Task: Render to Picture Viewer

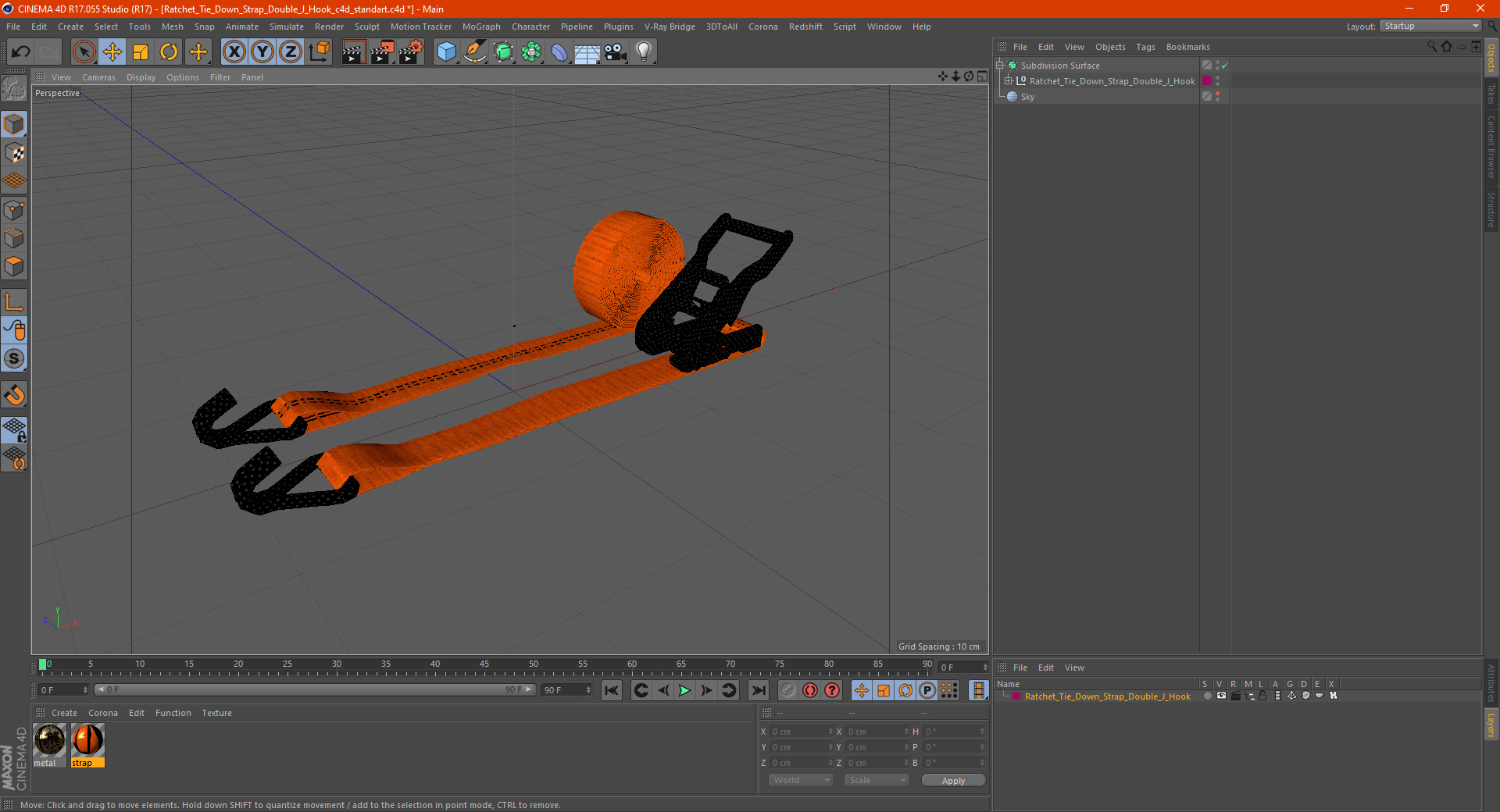Action: click(382, 52)
